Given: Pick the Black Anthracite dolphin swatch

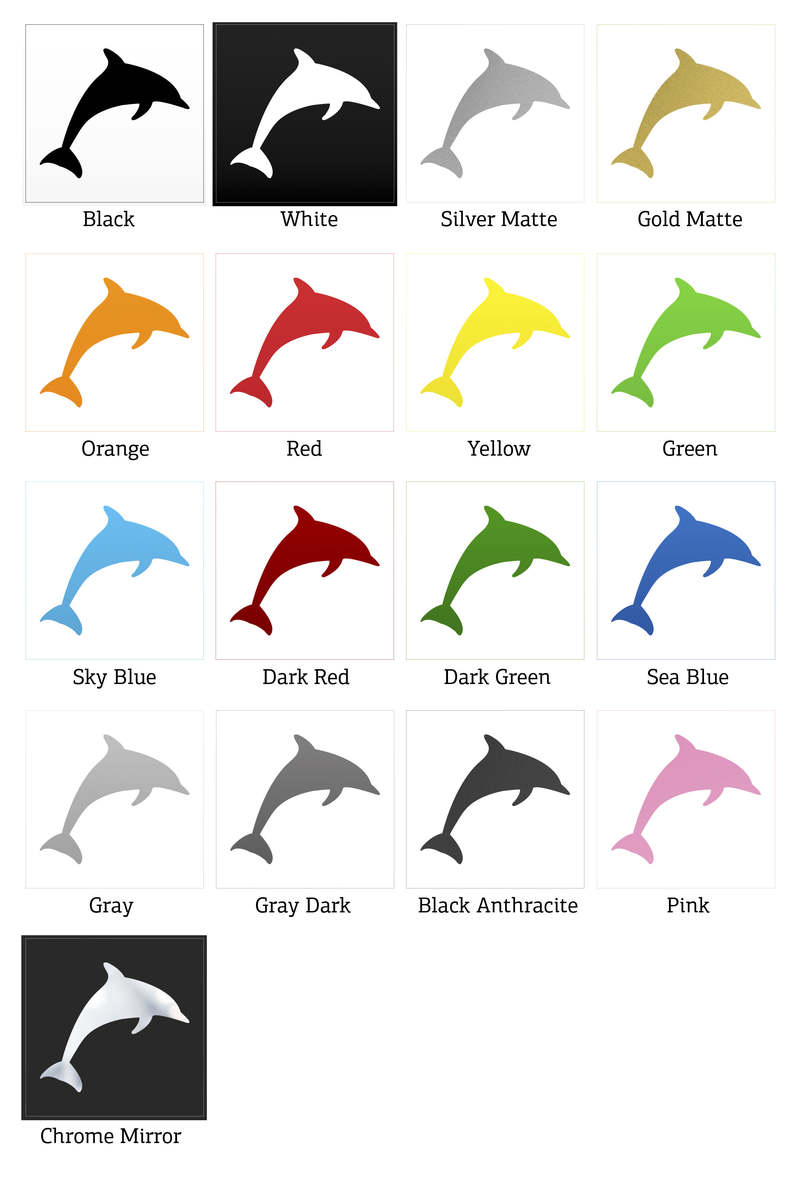Looking at the screenshot, I should [x=495, y=799].
